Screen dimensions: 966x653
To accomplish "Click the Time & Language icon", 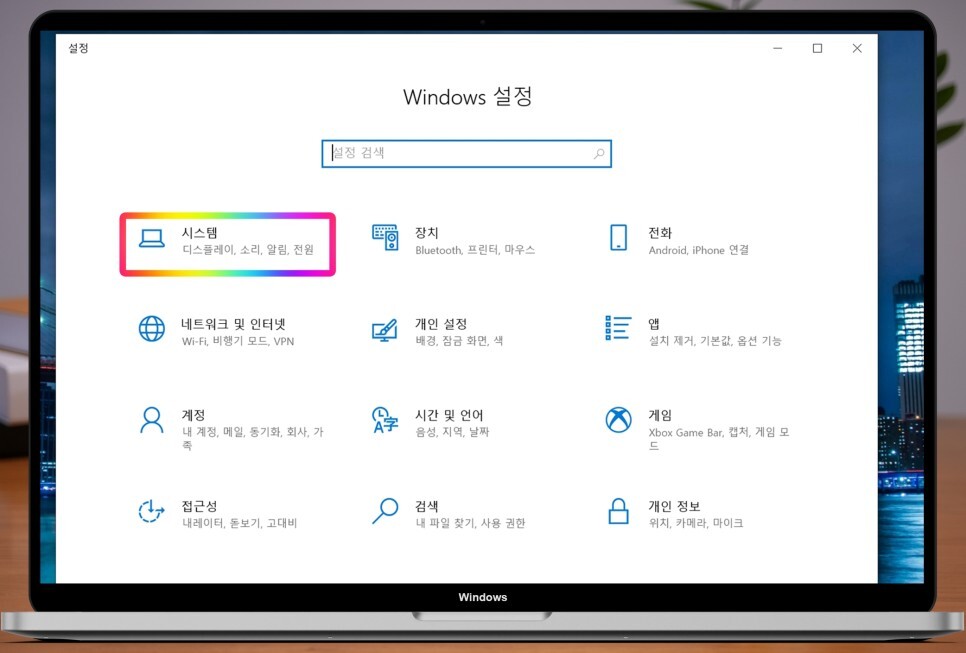I will pos(385,420).
